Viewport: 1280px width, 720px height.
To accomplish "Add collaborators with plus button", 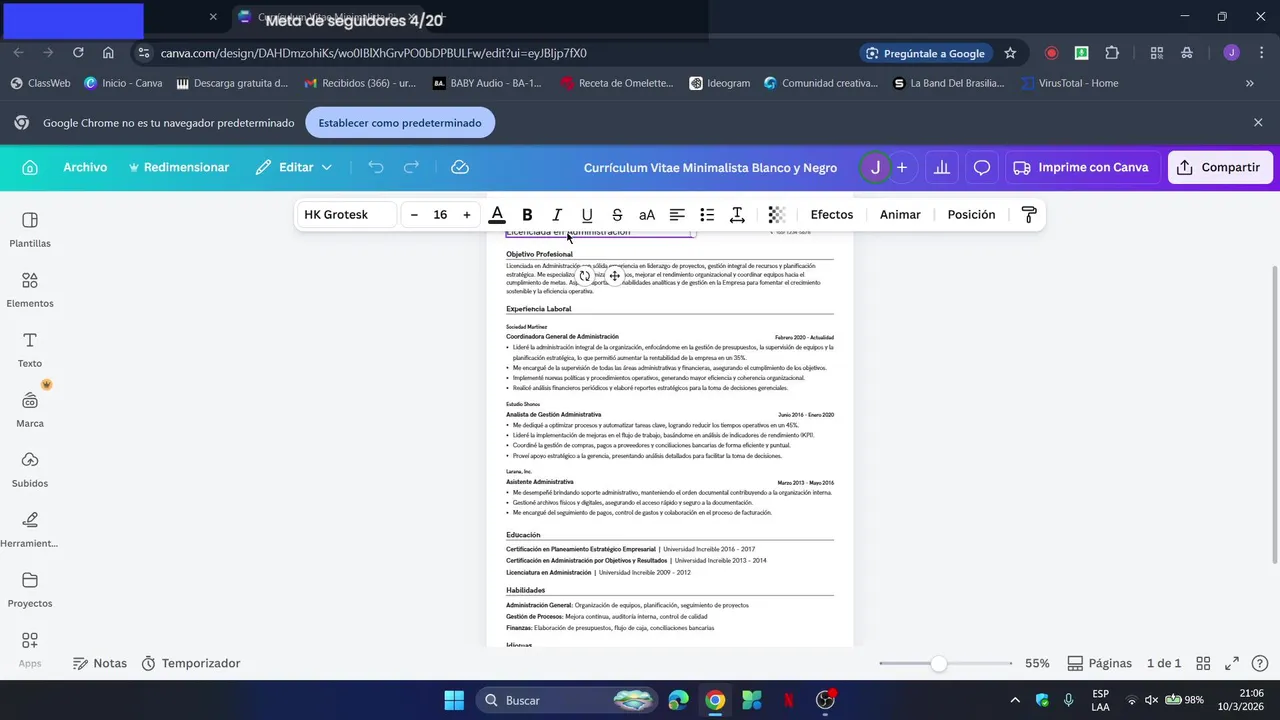I will click(x=902, y=167).
